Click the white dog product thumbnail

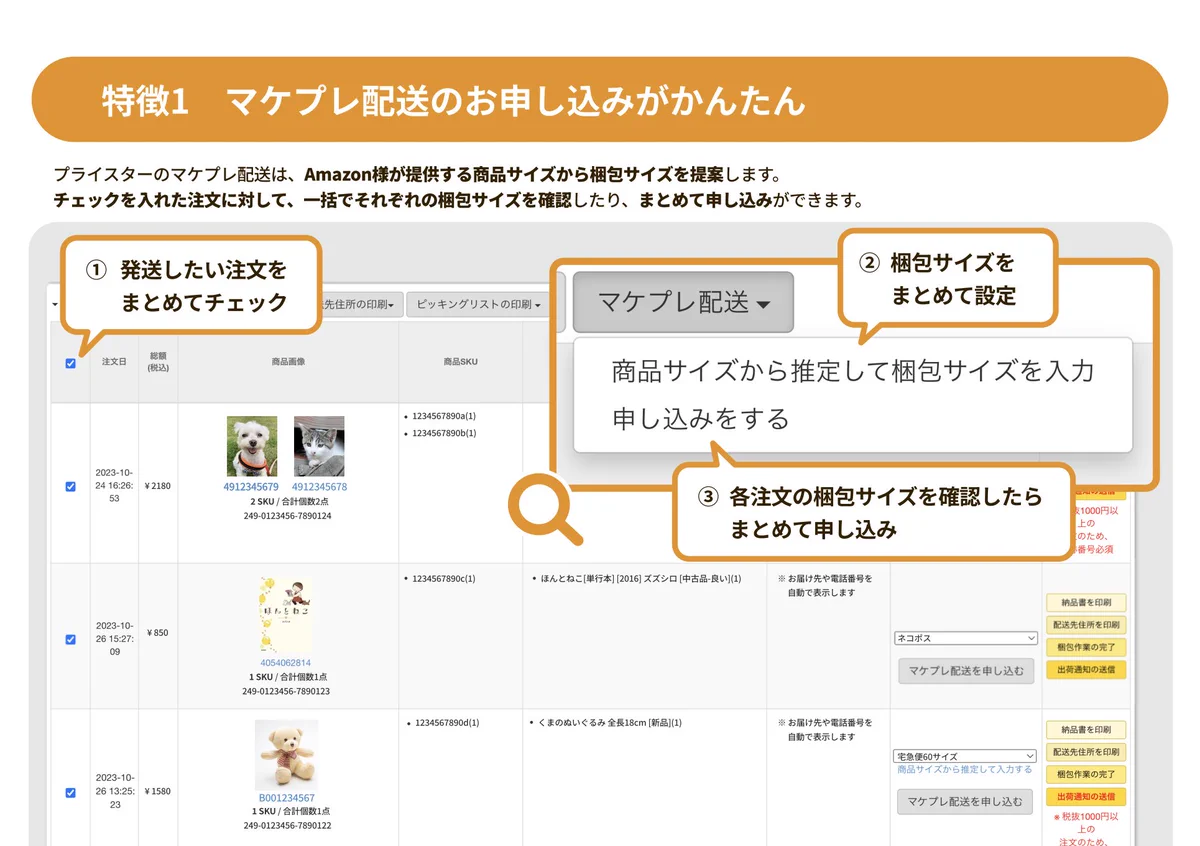coord(252,446)
